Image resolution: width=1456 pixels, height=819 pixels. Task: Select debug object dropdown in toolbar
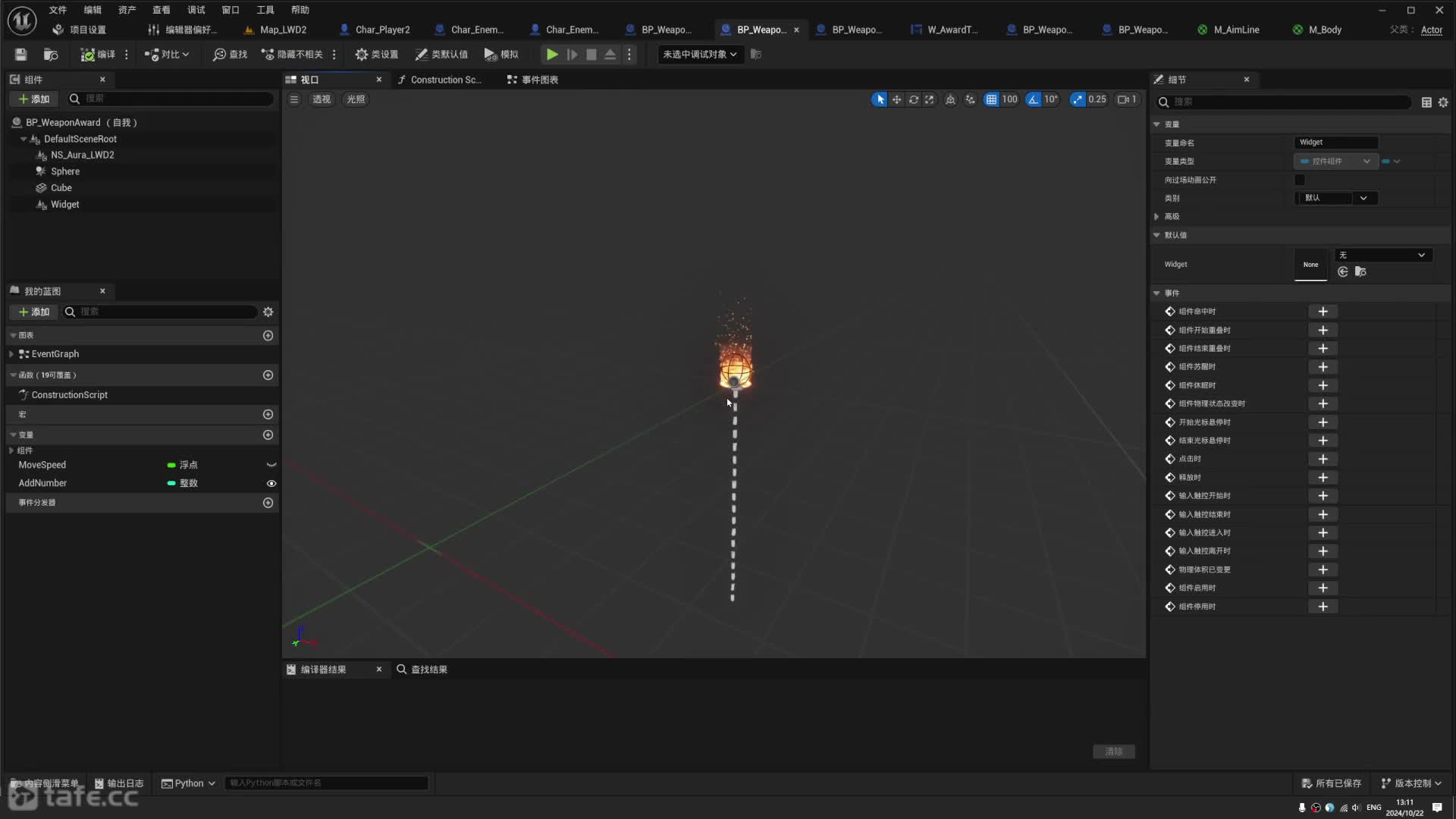click(700, 55)
